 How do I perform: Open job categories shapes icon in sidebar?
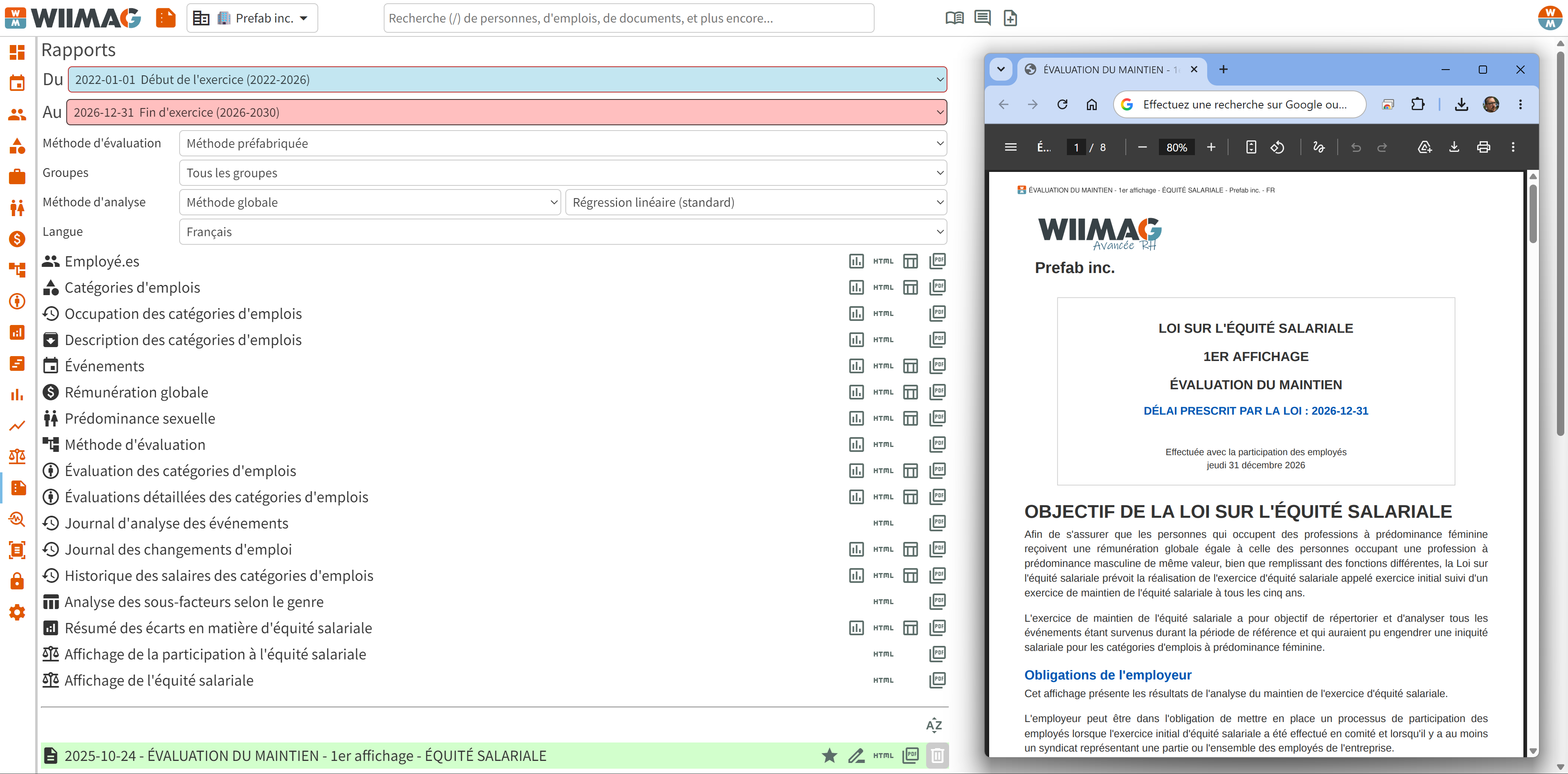pos(17,146)
